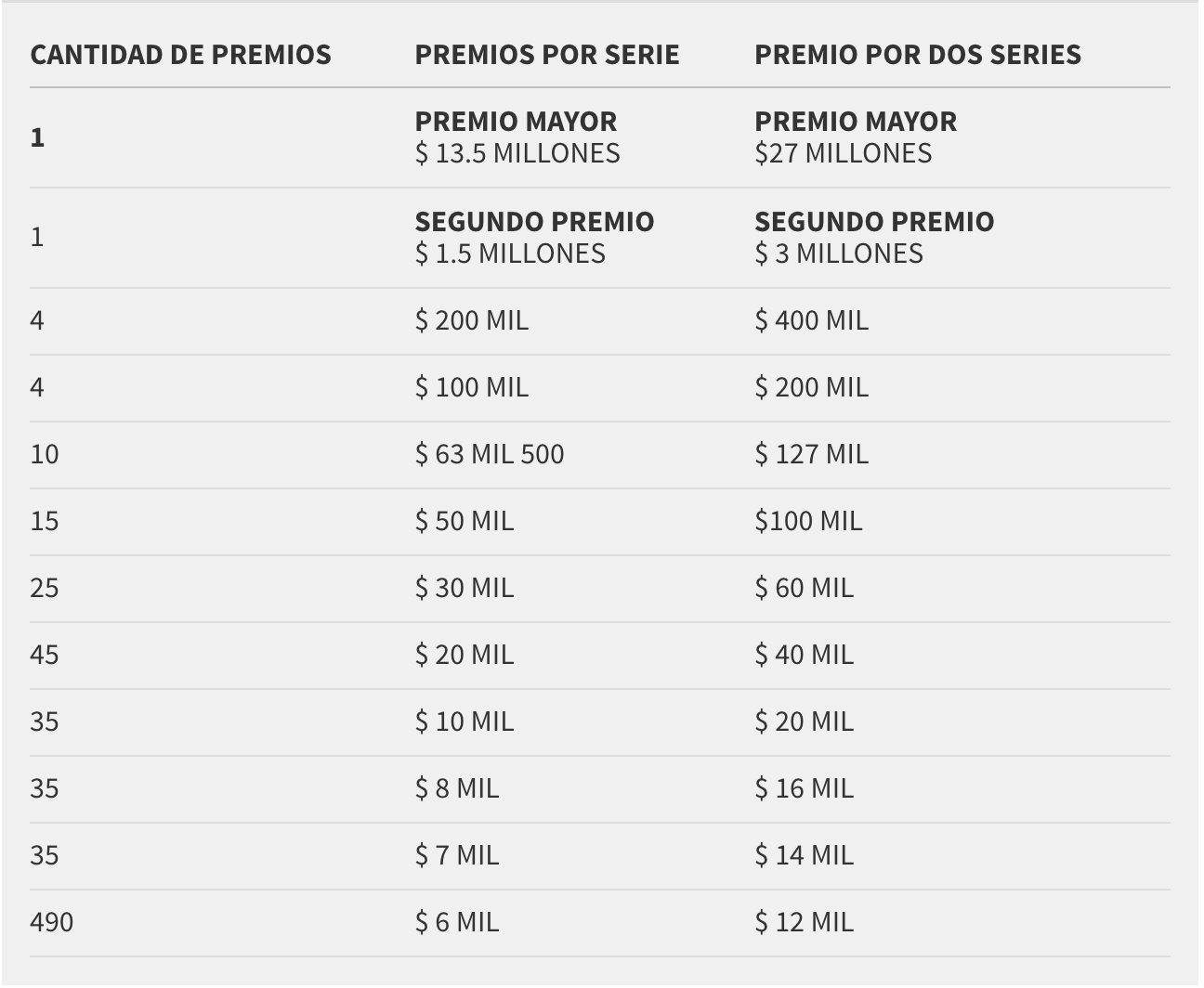Select the PREMIO MAYOR $27 MILLONES cell

856,137
